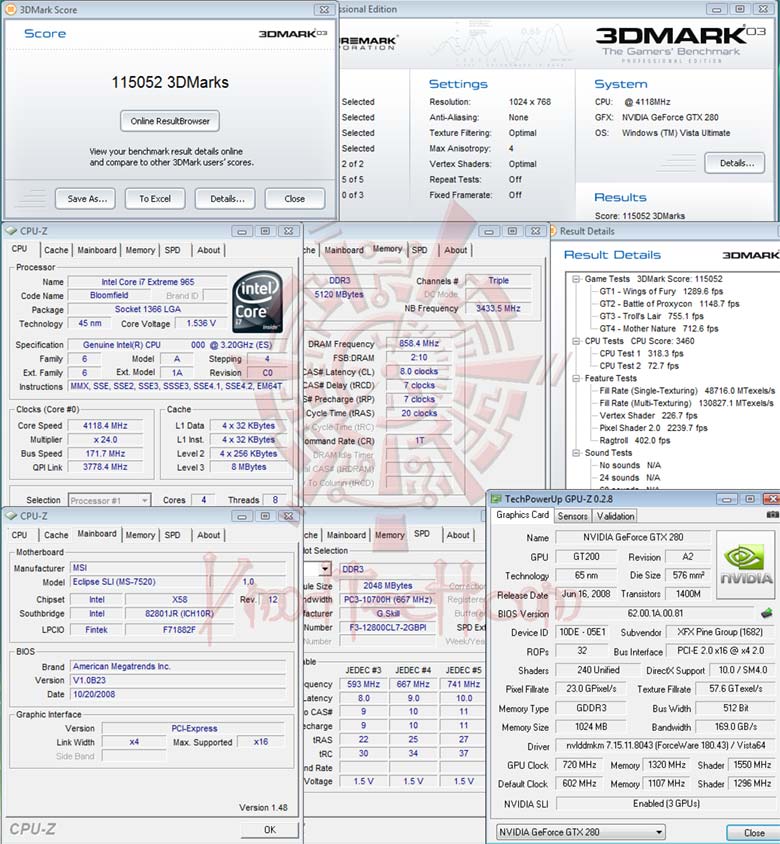Select the 'Fill Rate (Single-Texturing)' row
This screenshot has width=780, height=844.
coord(687,390)
